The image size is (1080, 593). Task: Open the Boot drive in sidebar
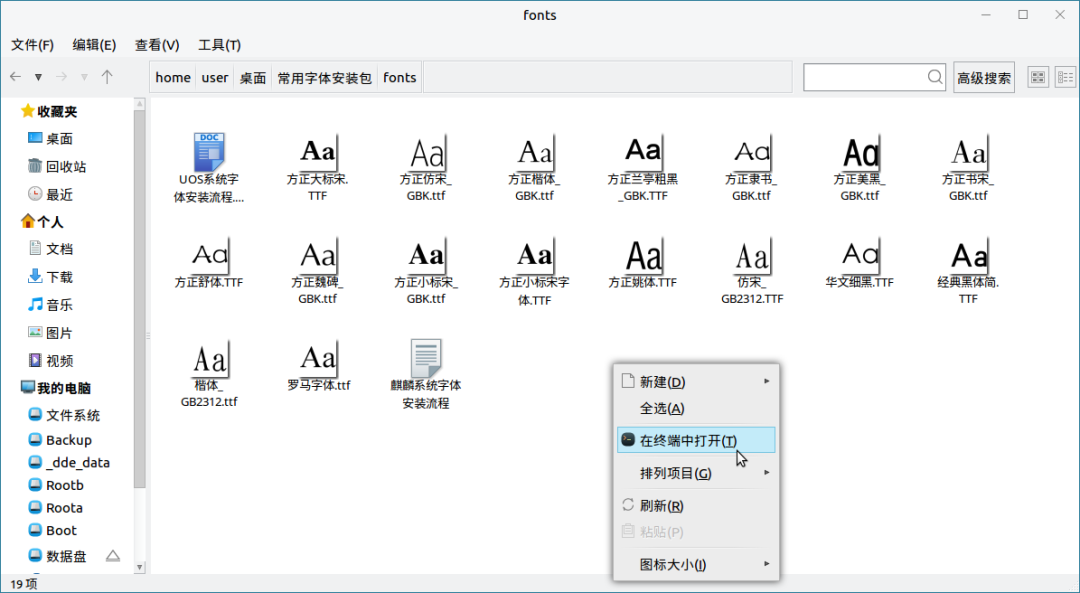click(x=52, y=530)
